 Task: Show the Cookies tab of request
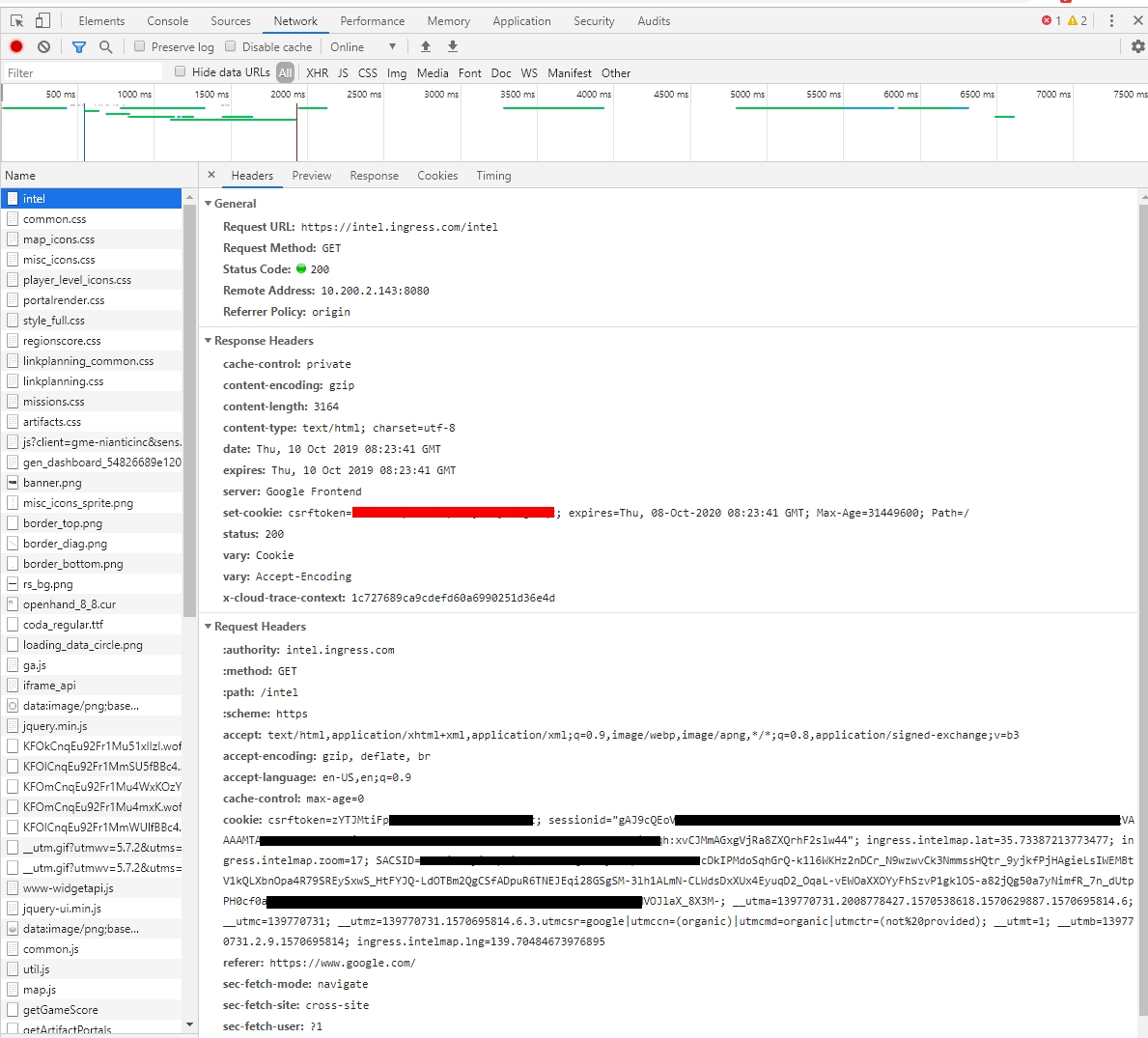point(437,176)
